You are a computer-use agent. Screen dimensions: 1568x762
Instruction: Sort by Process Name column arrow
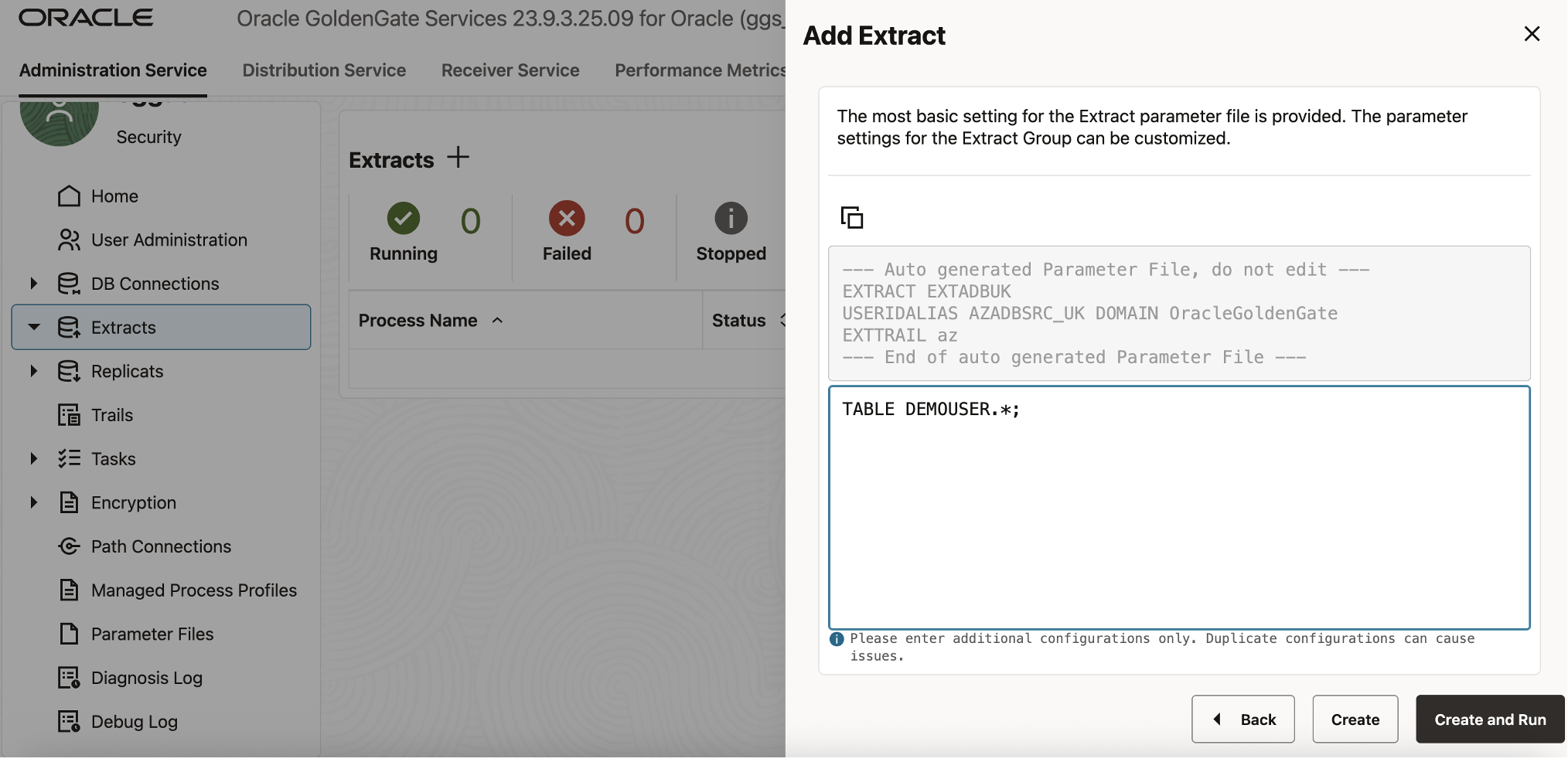[x=498, y=321]
